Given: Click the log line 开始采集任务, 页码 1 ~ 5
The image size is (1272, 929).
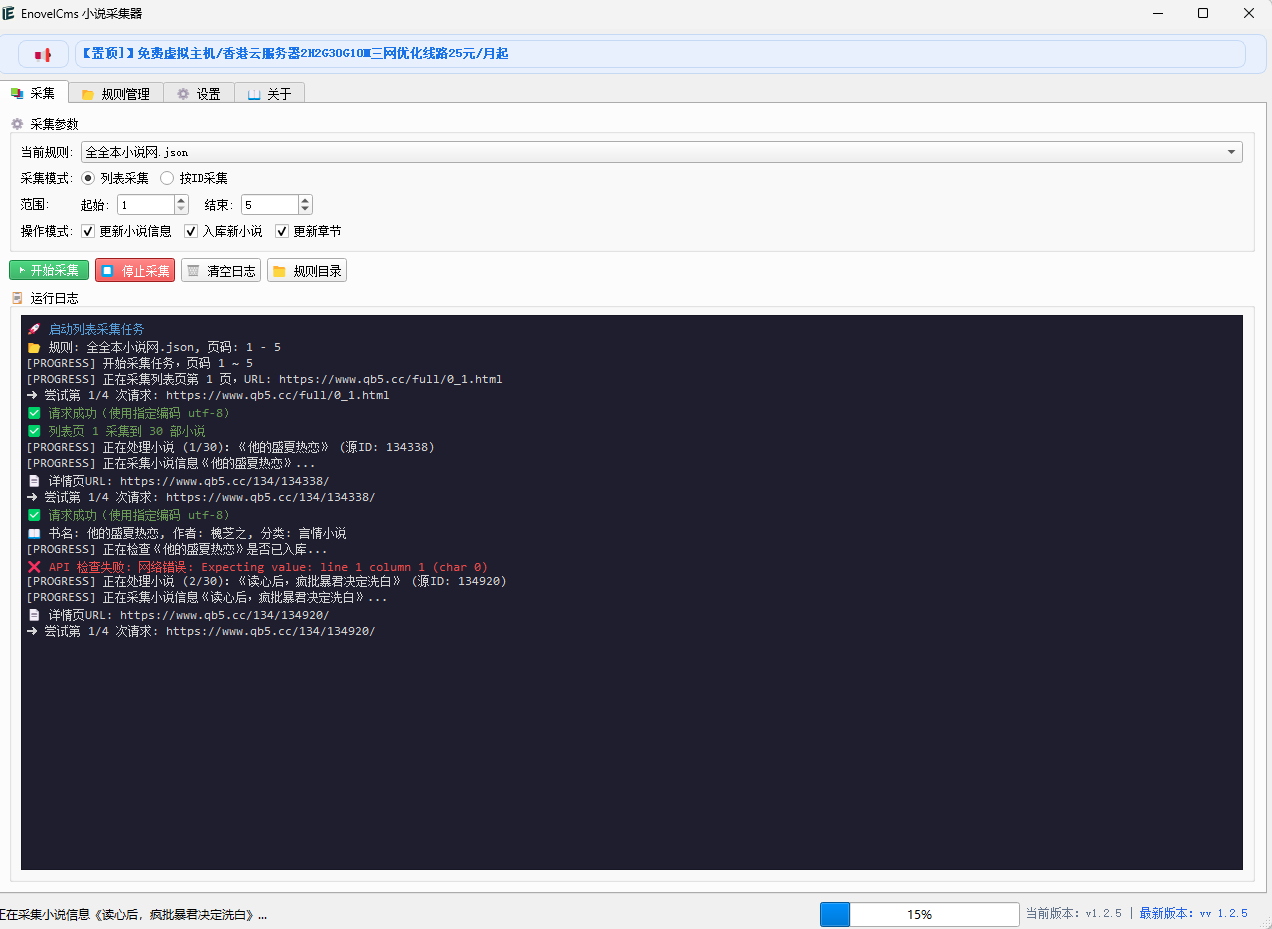Looking at the screenshot, I should point(140,363).
